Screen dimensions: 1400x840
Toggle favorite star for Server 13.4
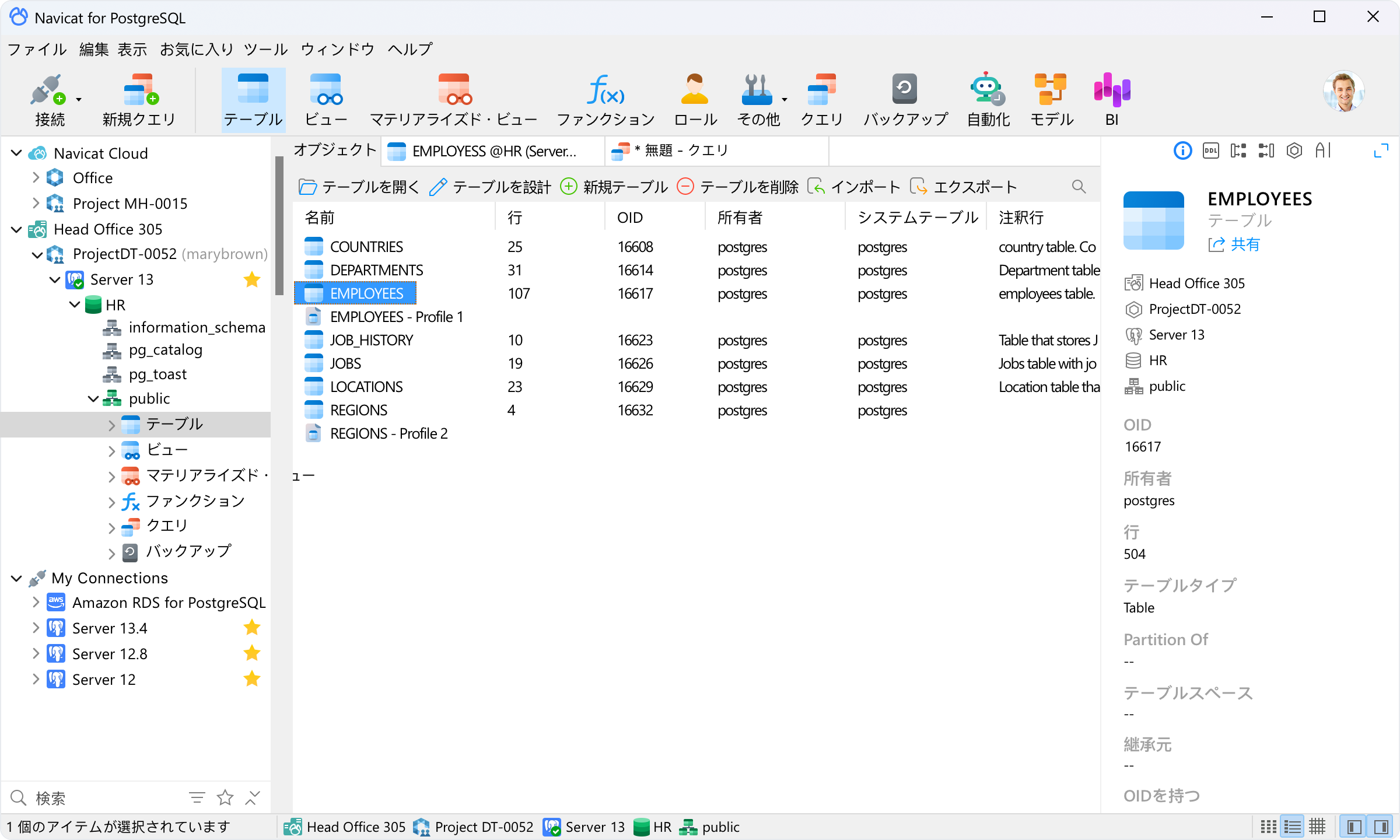(x=252, y=628)
